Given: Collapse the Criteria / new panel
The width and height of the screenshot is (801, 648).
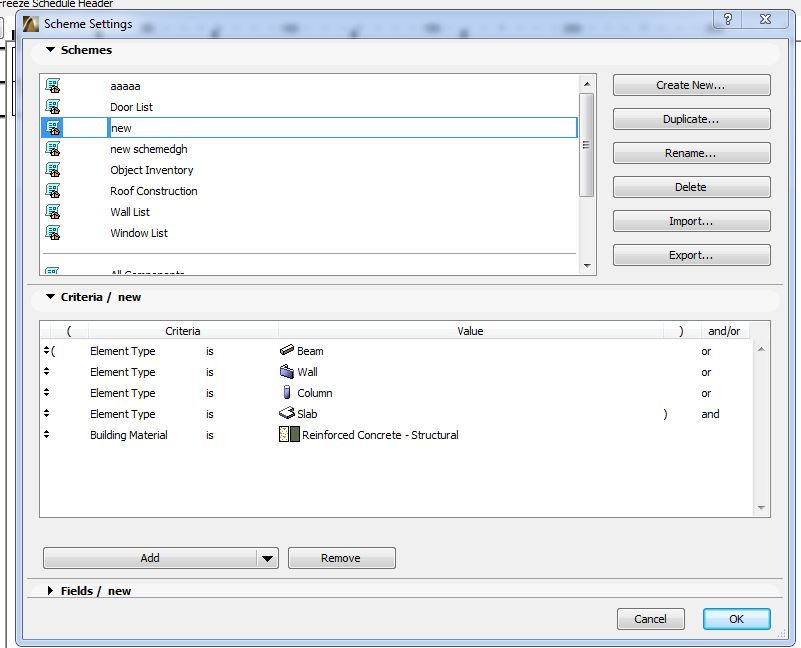Looking at the screenshot, I should point(50,296).
